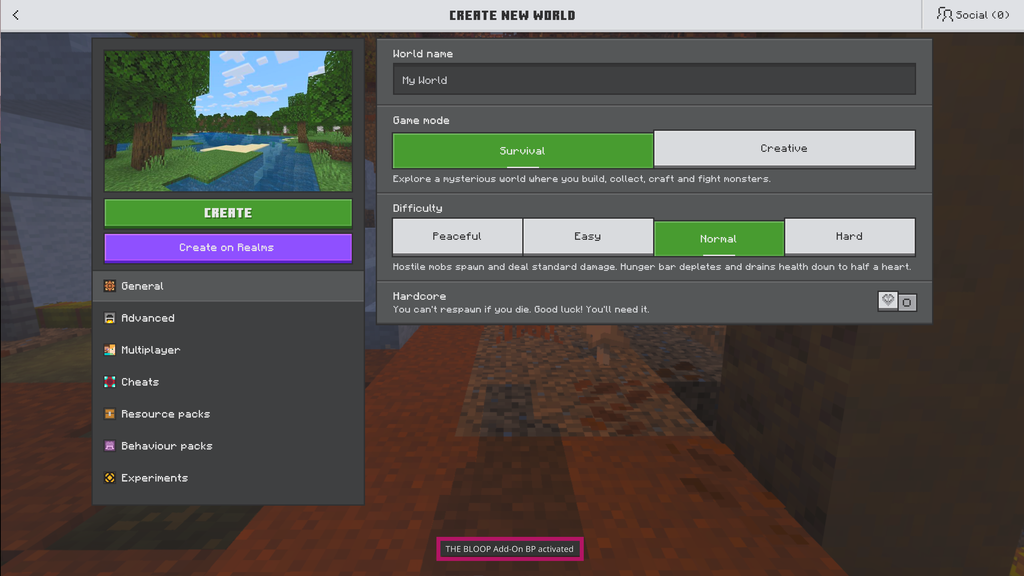Open the Social friends icon
Image resolution: width=1024 pixels, height=576 pixels.
pyautogui.click(x=944, y=14)
